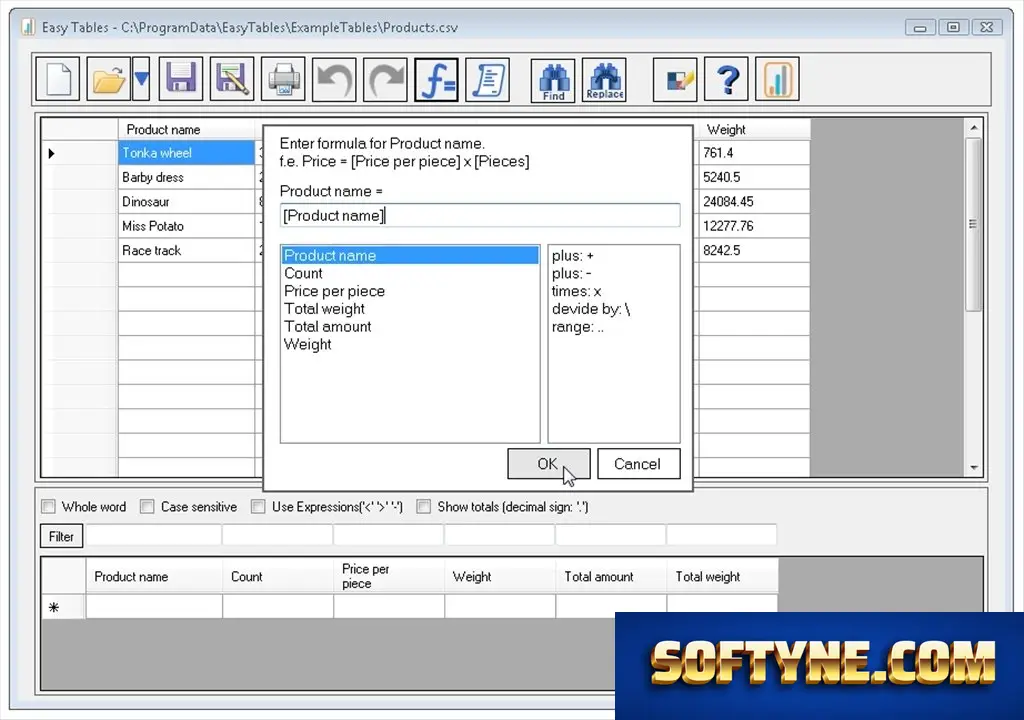
Task: Open the Replace tool icon
Action: (604, 80)
